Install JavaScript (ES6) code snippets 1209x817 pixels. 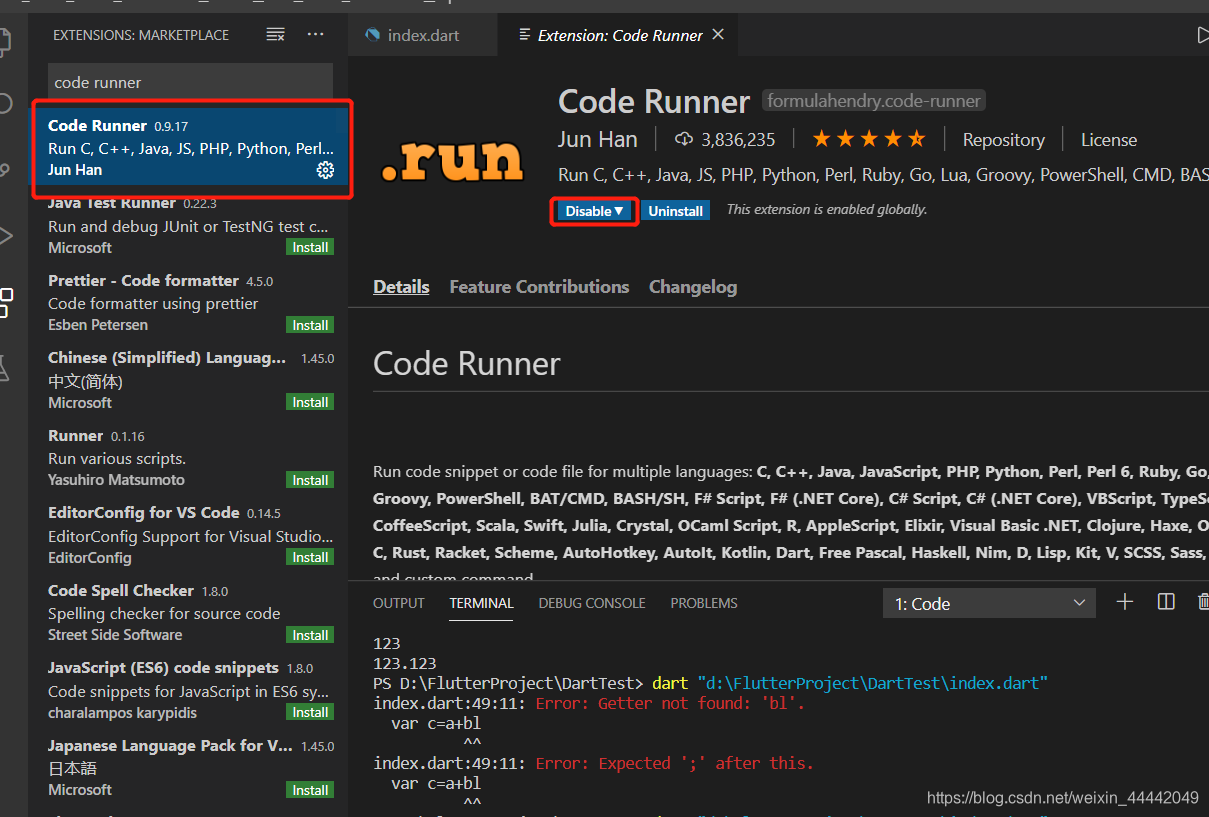[310, 712]
